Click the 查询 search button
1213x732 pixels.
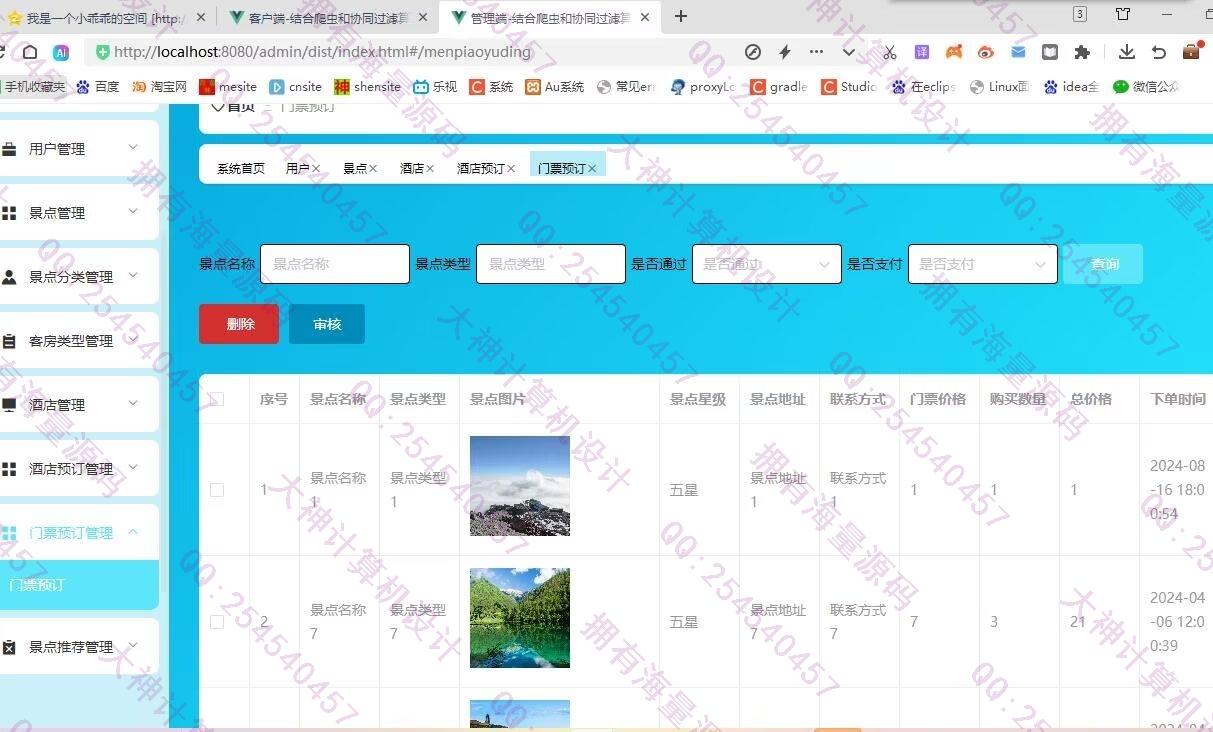tap(1104, 264)
